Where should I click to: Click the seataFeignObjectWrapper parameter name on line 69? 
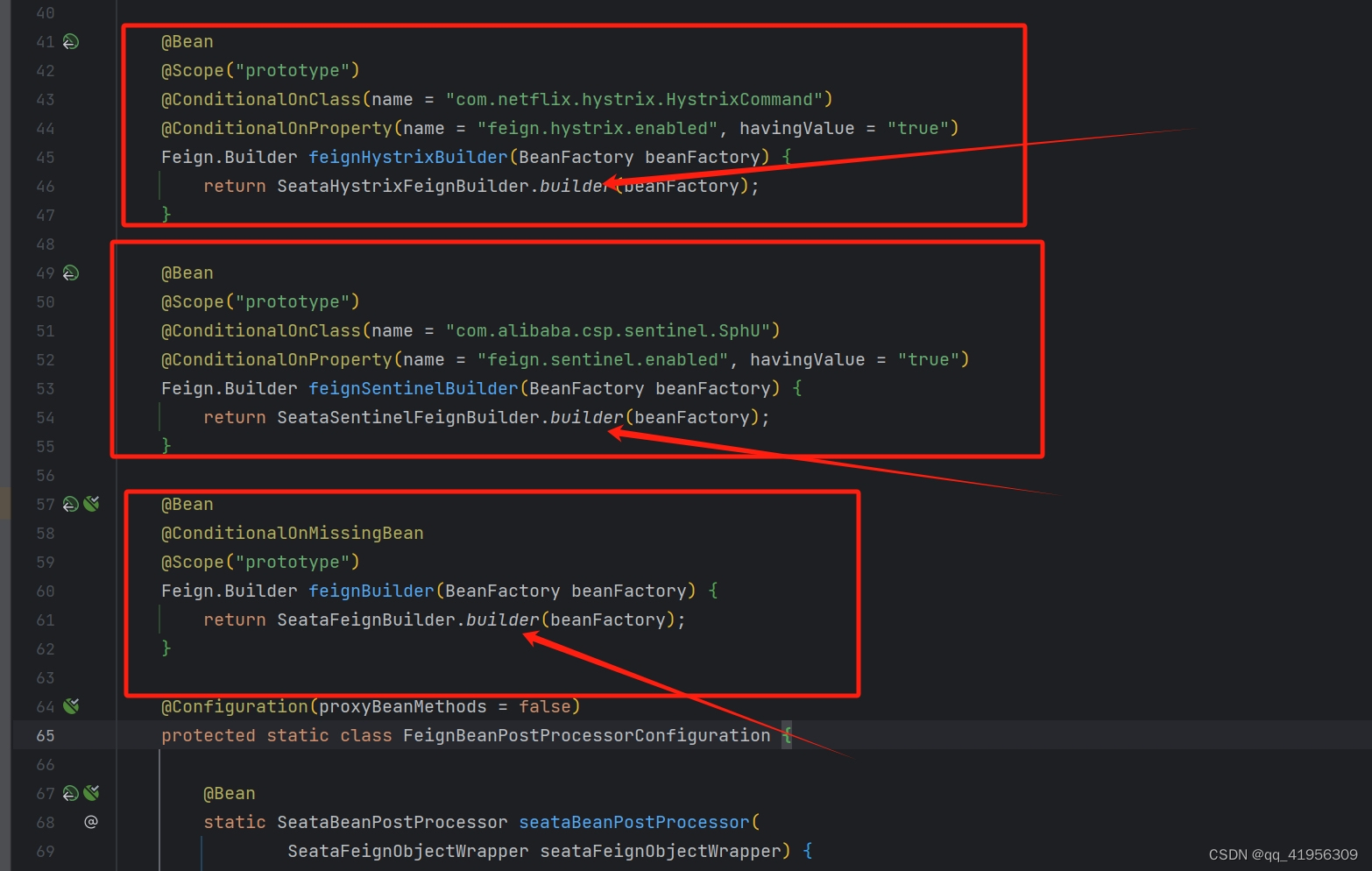click(661, 851)
